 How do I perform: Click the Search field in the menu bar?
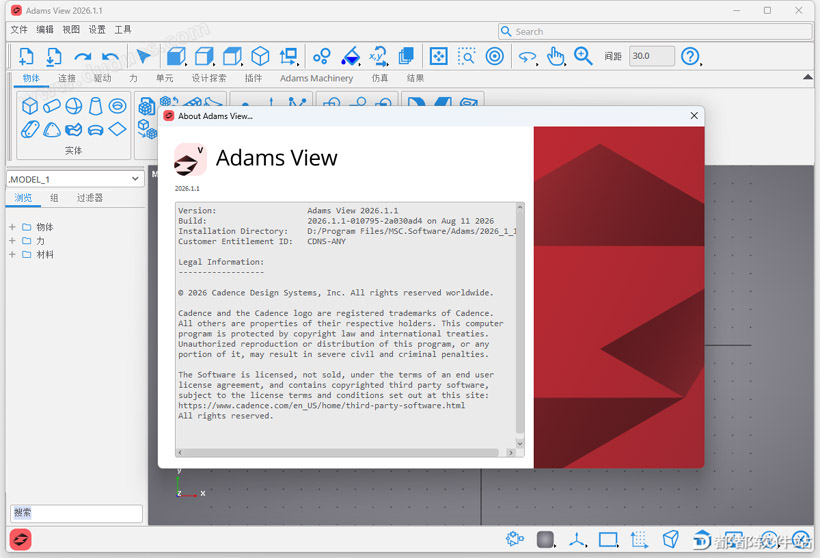655,31
